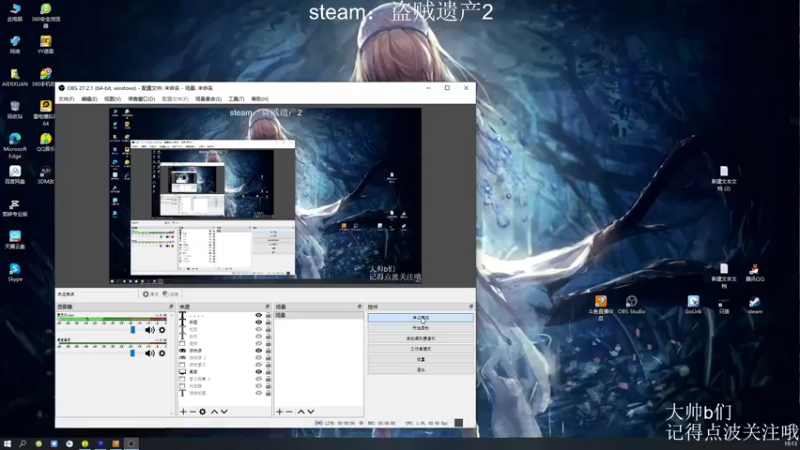Click lower mixer channel blue volume slider handle
Image resolution: width=800 pixels, height=450 pixels.
133,353
